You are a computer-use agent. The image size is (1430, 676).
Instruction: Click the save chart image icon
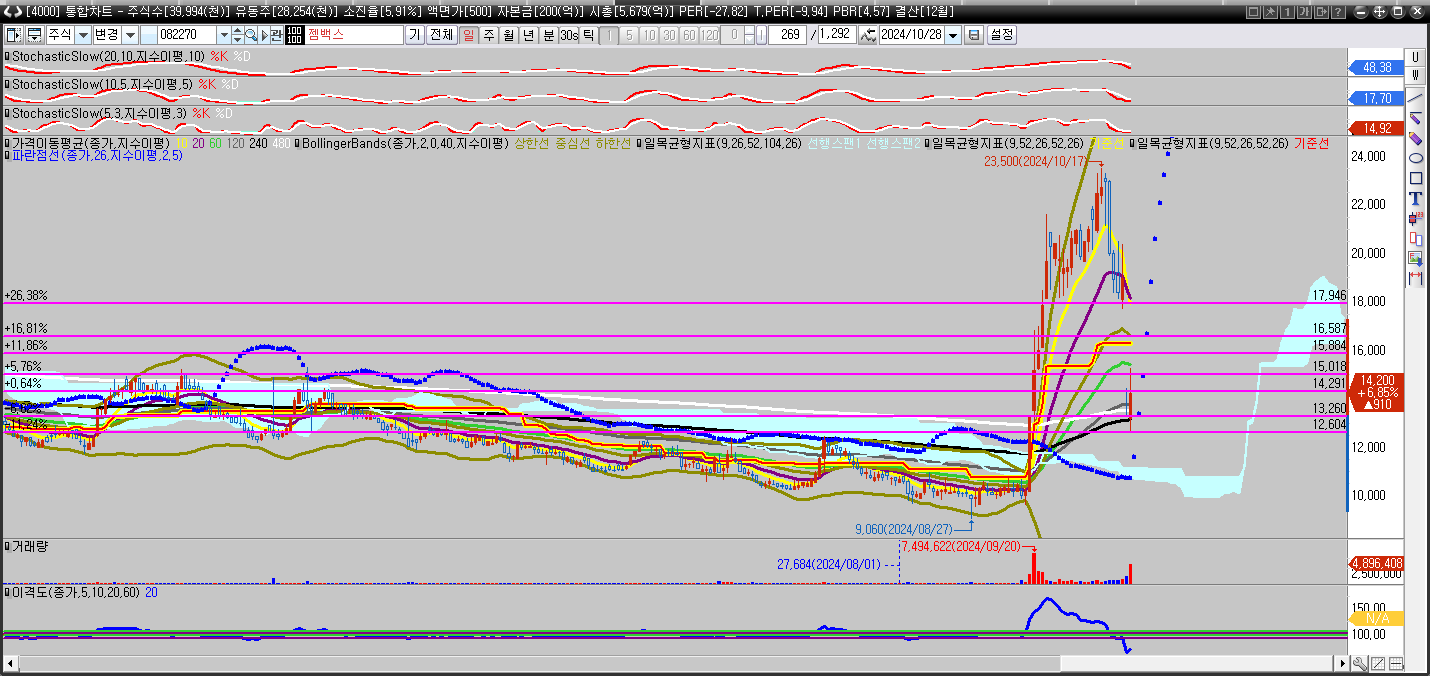click(x=1415, y=258)
